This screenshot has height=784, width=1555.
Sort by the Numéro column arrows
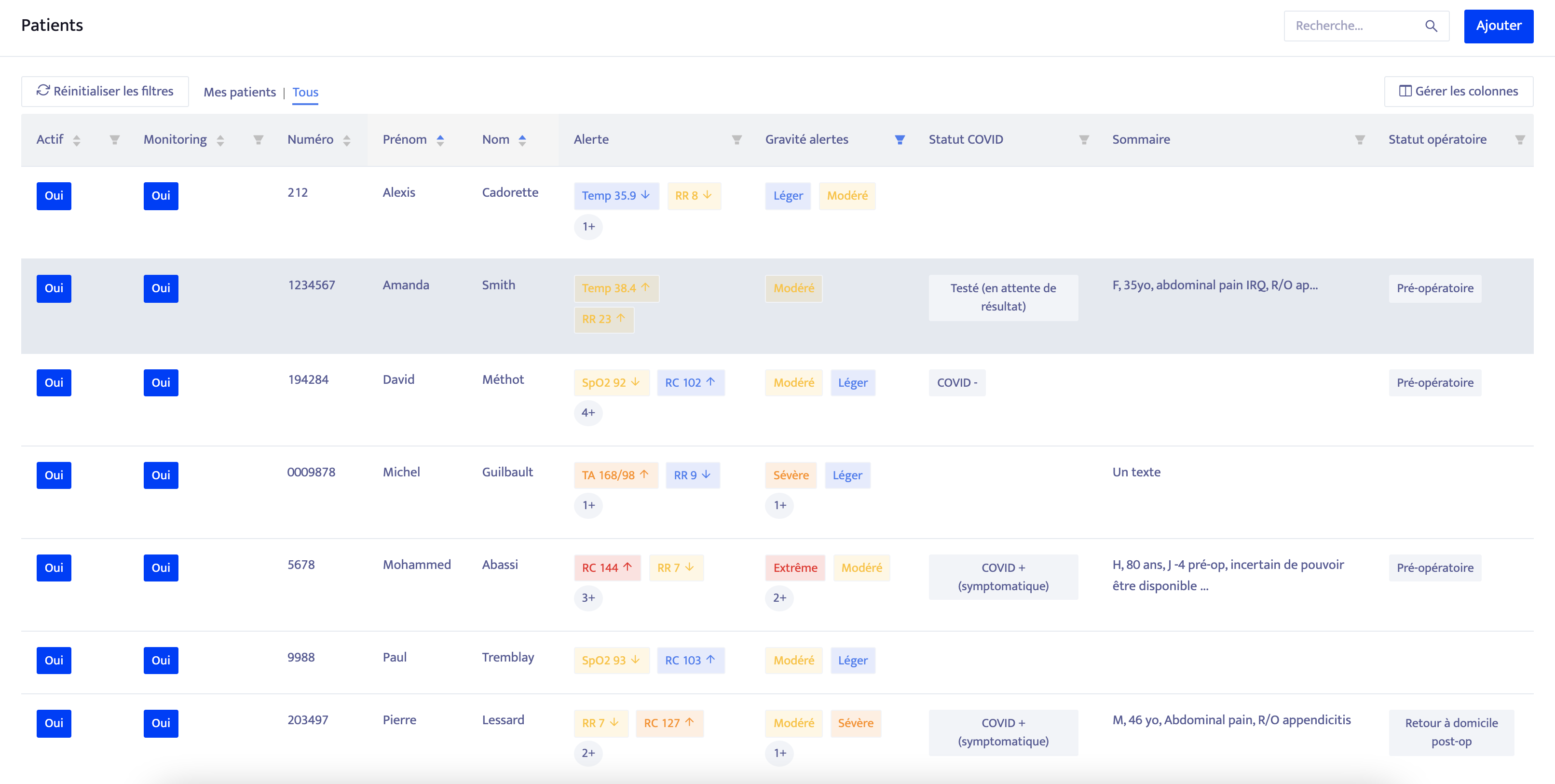coord(346,140)
